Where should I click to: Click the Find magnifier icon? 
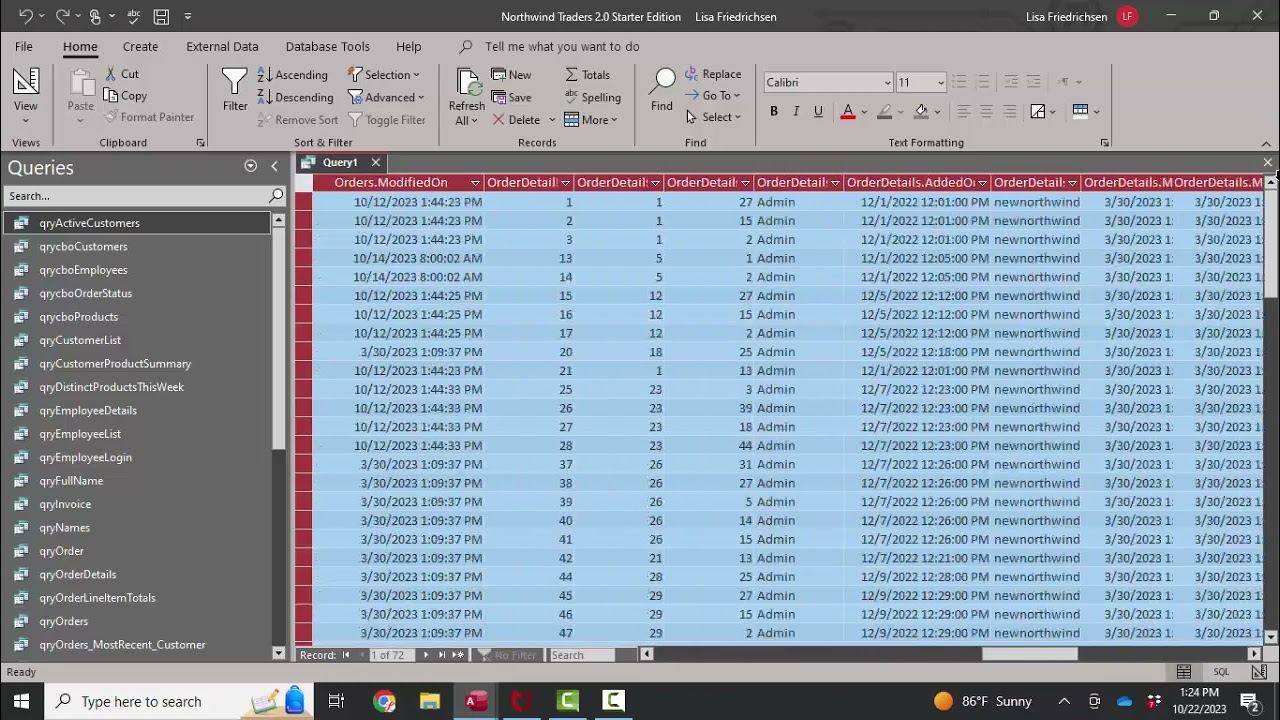click(x=662, y=82)
